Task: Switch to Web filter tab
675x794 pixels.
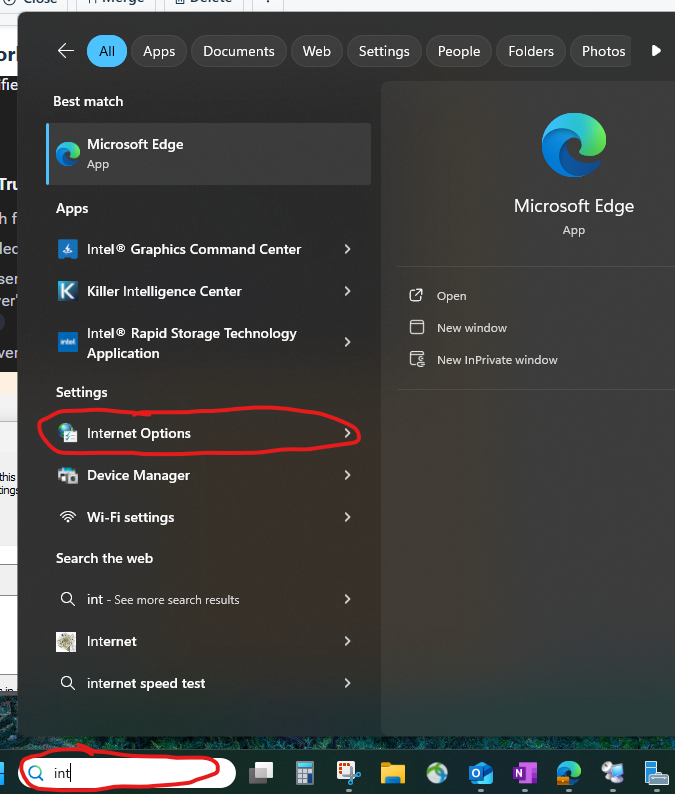Action: 316,51
